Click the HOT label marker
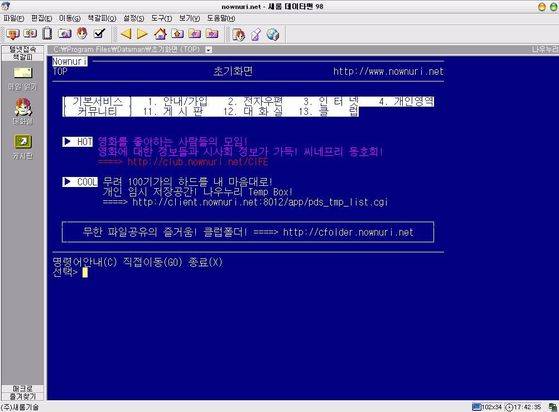 pyautogui.click(x=78, y=142)
